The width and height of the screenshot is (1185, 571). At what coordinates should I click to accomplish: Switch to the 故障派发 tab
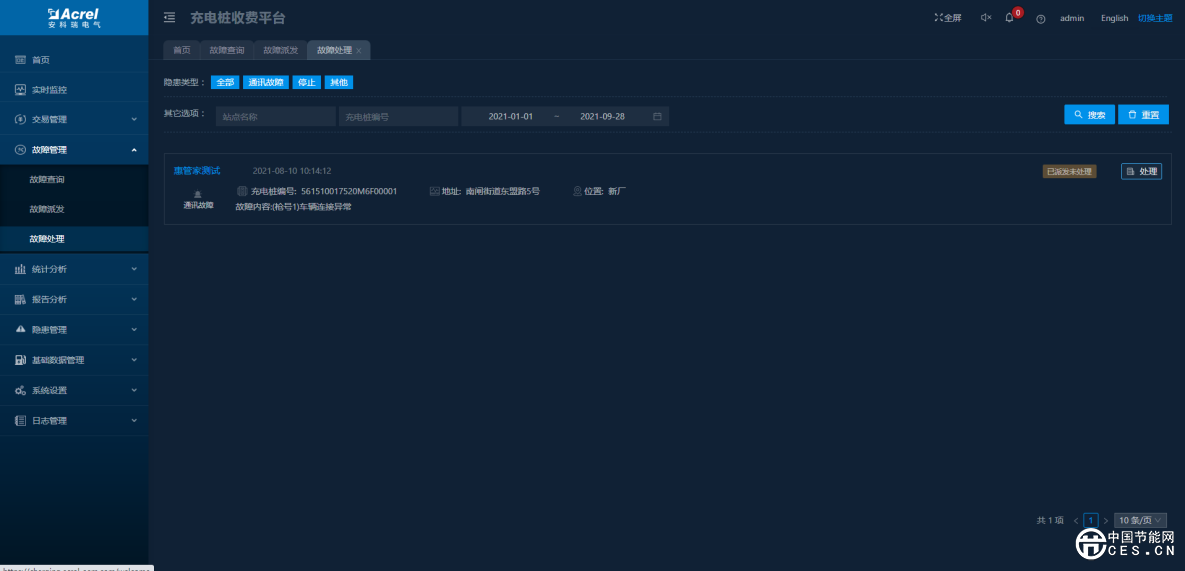coord(280,50)
